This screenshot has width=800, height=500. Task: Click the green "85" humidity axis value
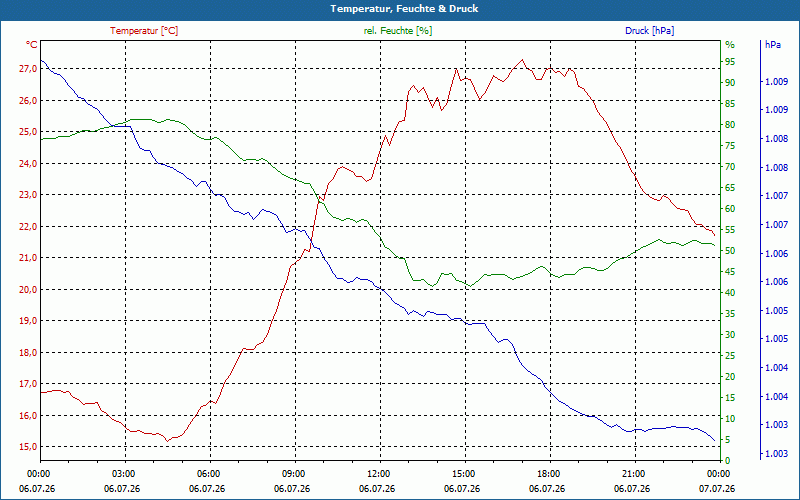(x=730, y=104)
